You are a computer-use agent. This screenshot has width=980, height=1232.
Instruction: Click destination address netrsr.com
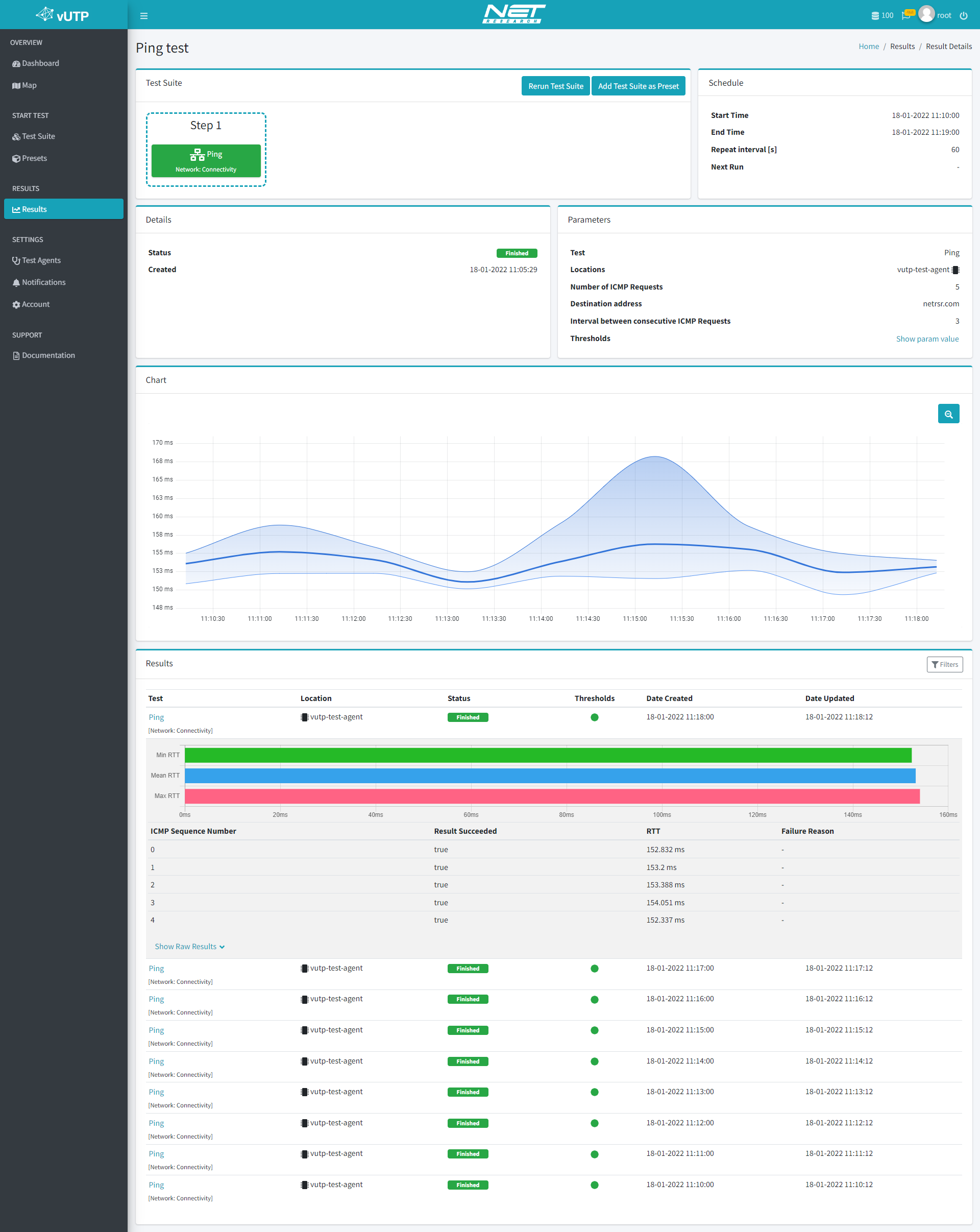tap(941, 304)
